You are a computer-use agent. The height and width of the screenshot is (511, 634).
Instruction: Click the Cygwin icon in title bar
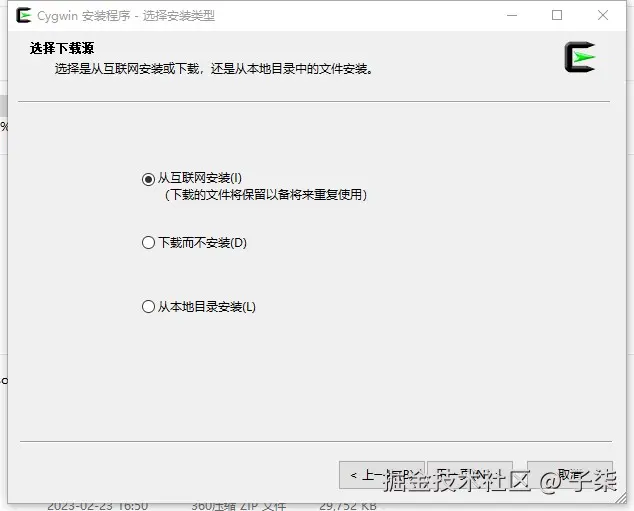coord(24,15)
